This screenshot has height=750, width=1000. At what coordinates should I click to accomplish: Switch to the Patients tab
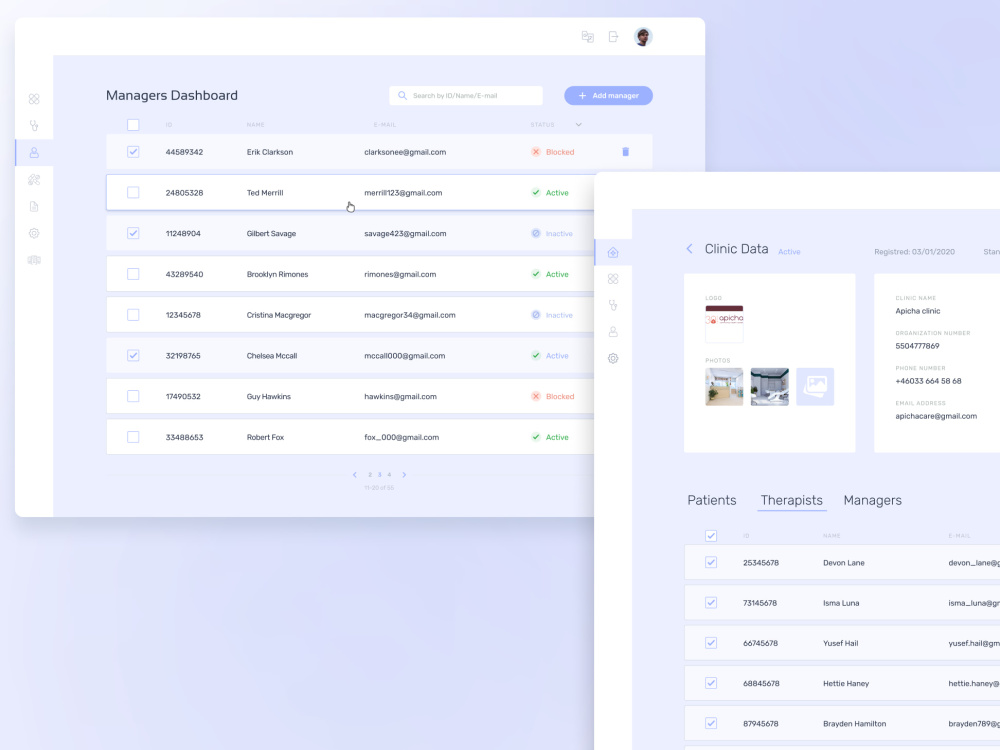(712, 501)
